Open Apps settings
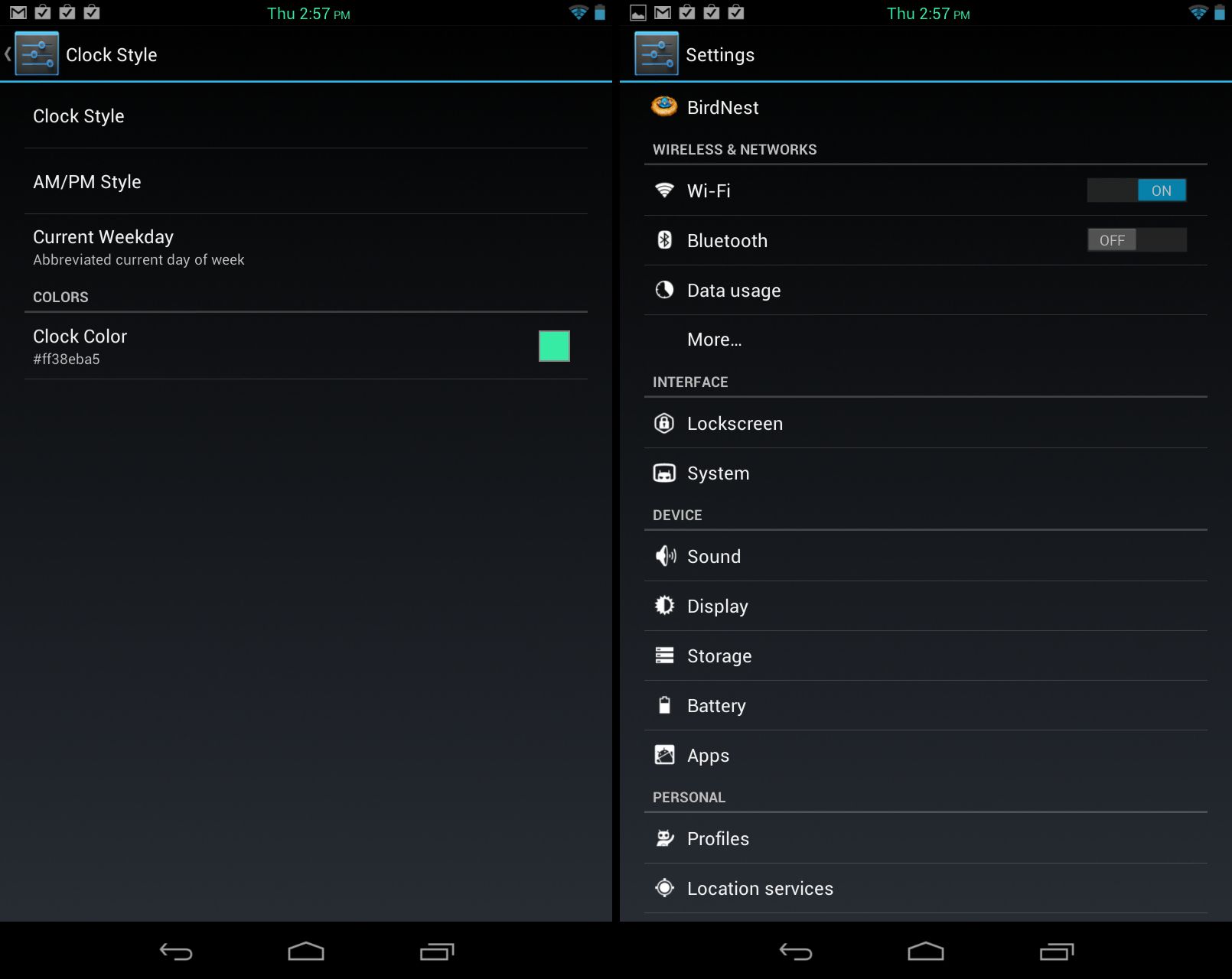 click(x=926, y=755)
